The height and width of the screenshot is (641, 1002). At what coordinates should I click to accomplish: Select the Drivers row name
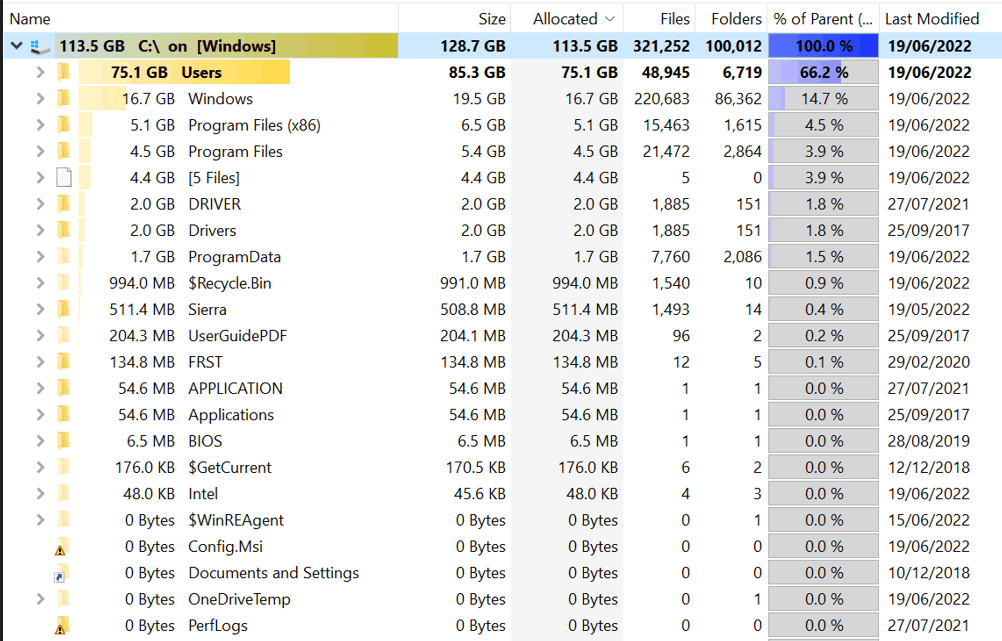click(212, 230)
